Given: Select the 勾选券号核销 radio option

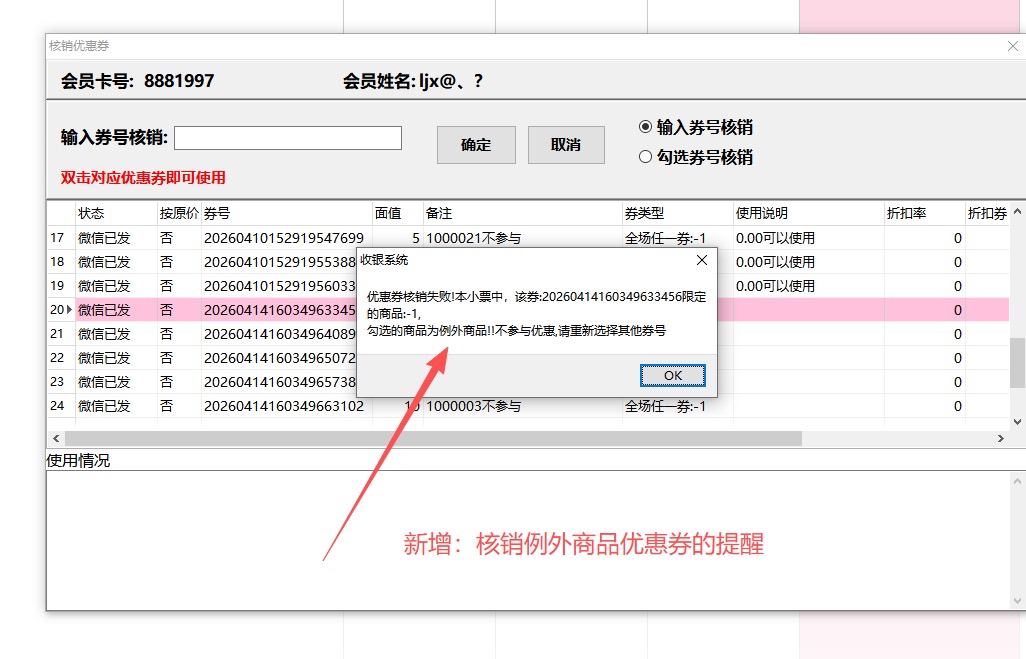Looking at the screenshot, I should (x=645, y=157).
